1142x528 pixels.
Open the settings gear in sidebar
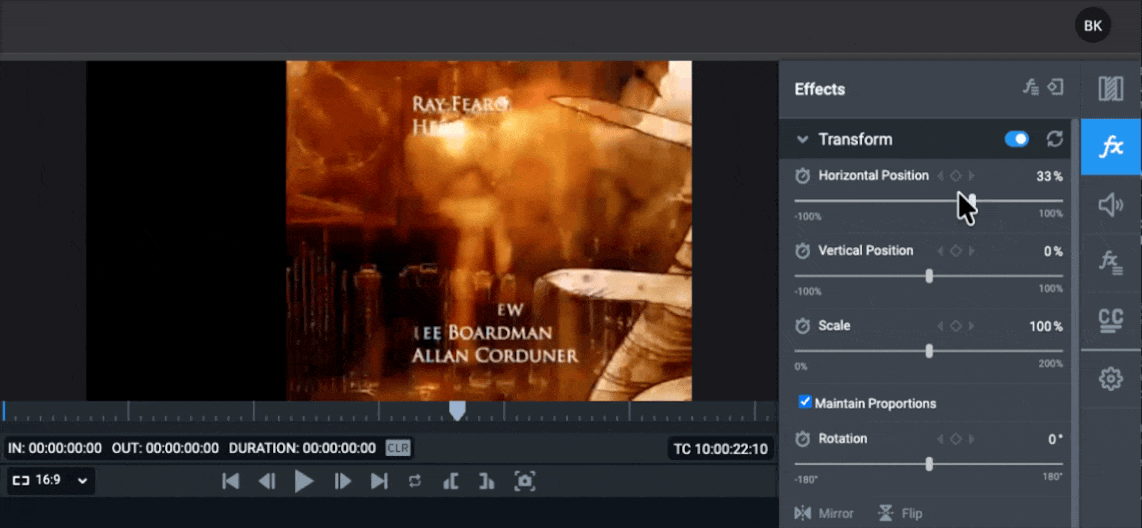pyautogui.click(x=1111, y=379)
